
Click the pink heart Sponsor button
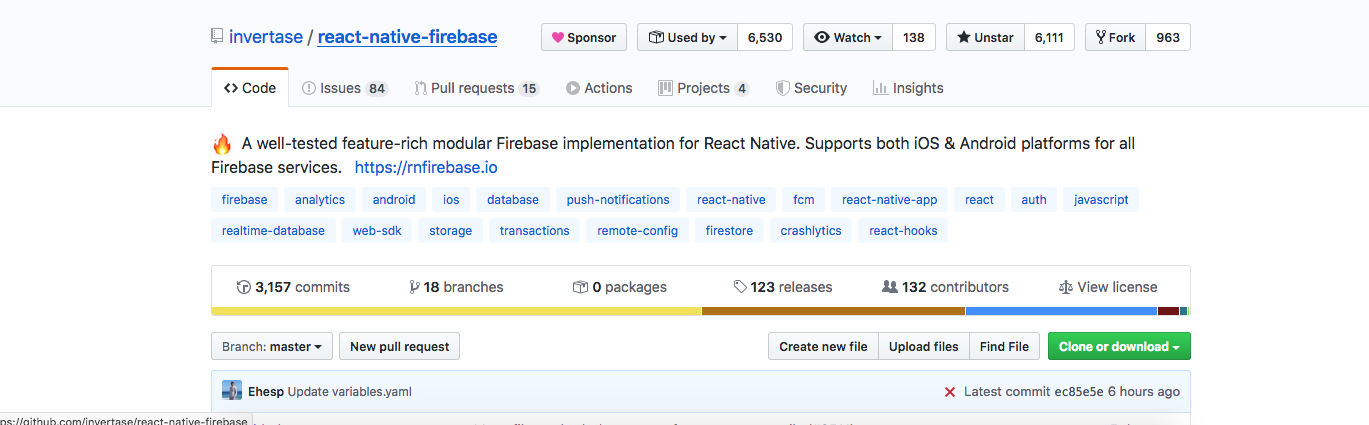(x=584, y=37)
